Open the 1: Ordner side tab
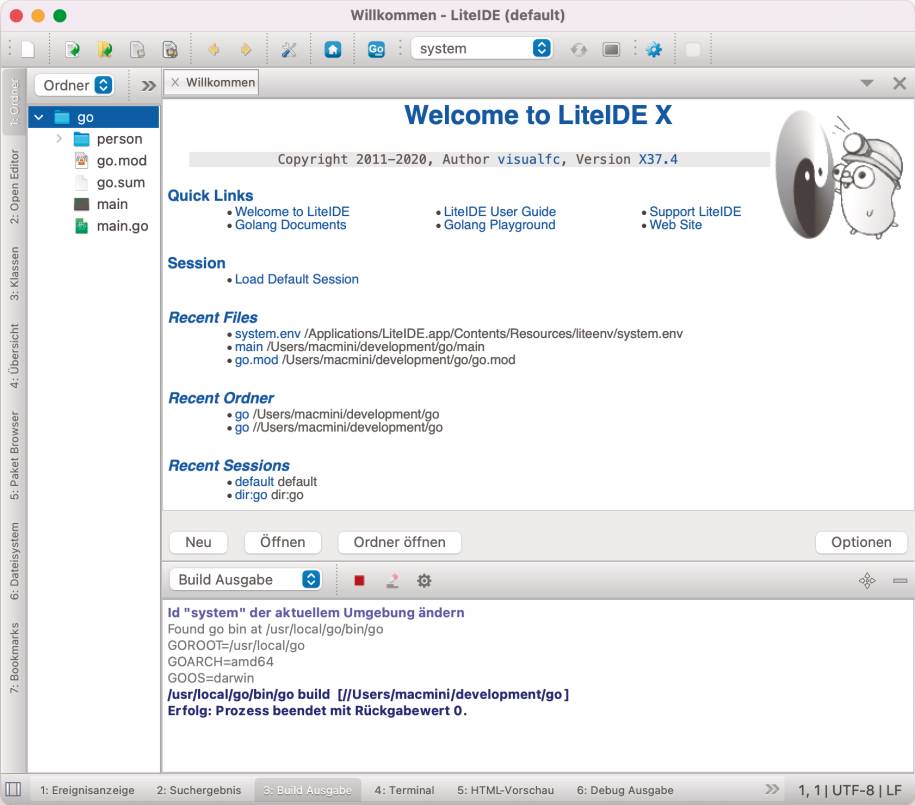 pos(14,103)
